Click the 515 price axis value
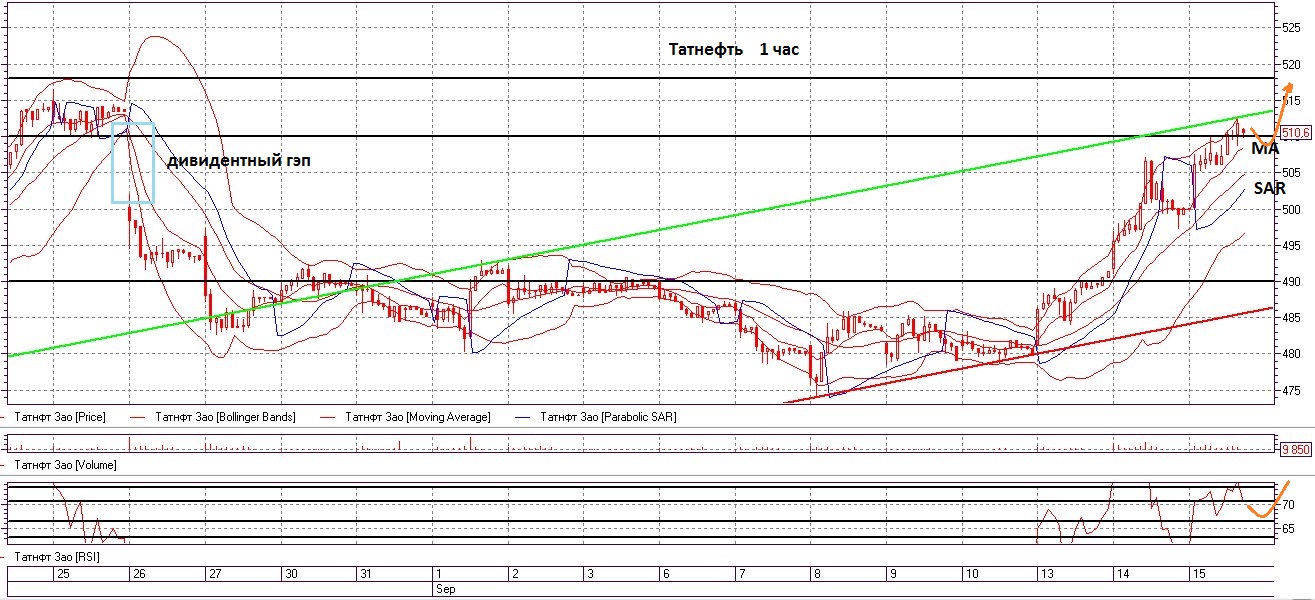Image resolution: width=1315 pixels, height=600 pixels. [x=1292, y=101]
